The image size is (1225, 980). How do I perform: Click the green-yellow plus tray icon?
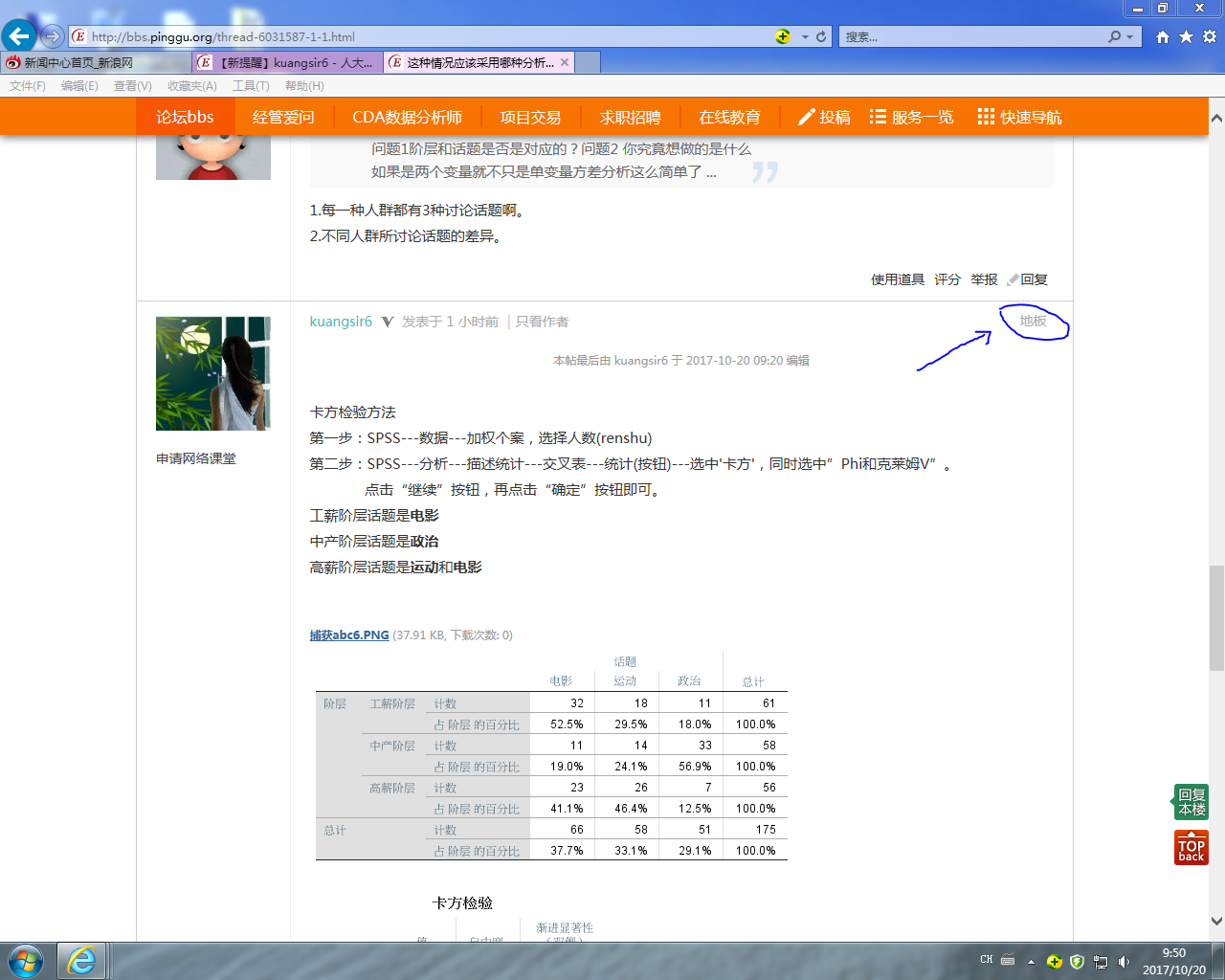[1054, 961]
